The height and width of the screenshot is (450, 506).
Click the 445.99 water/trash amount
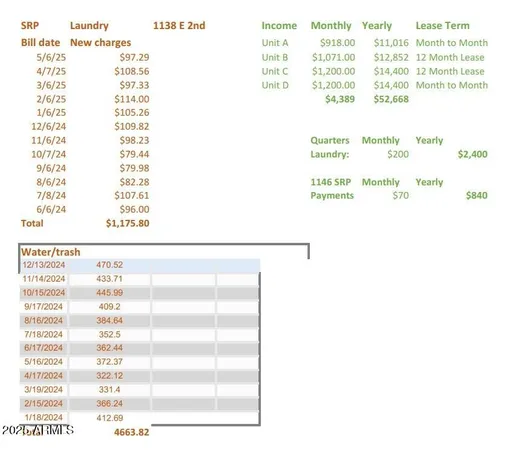click(110, 293)
